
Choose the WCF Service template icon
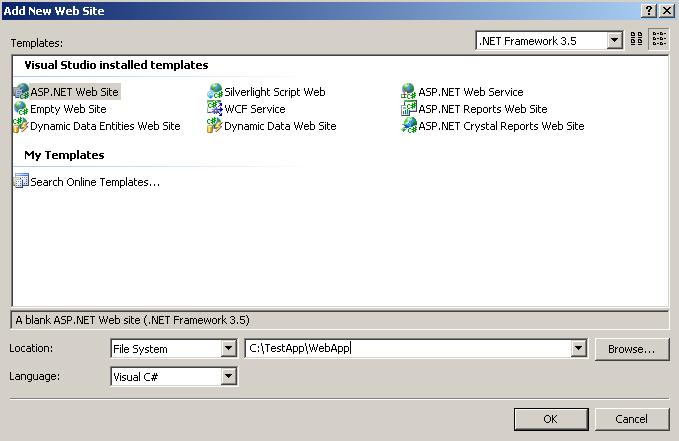tap(215, 109)
